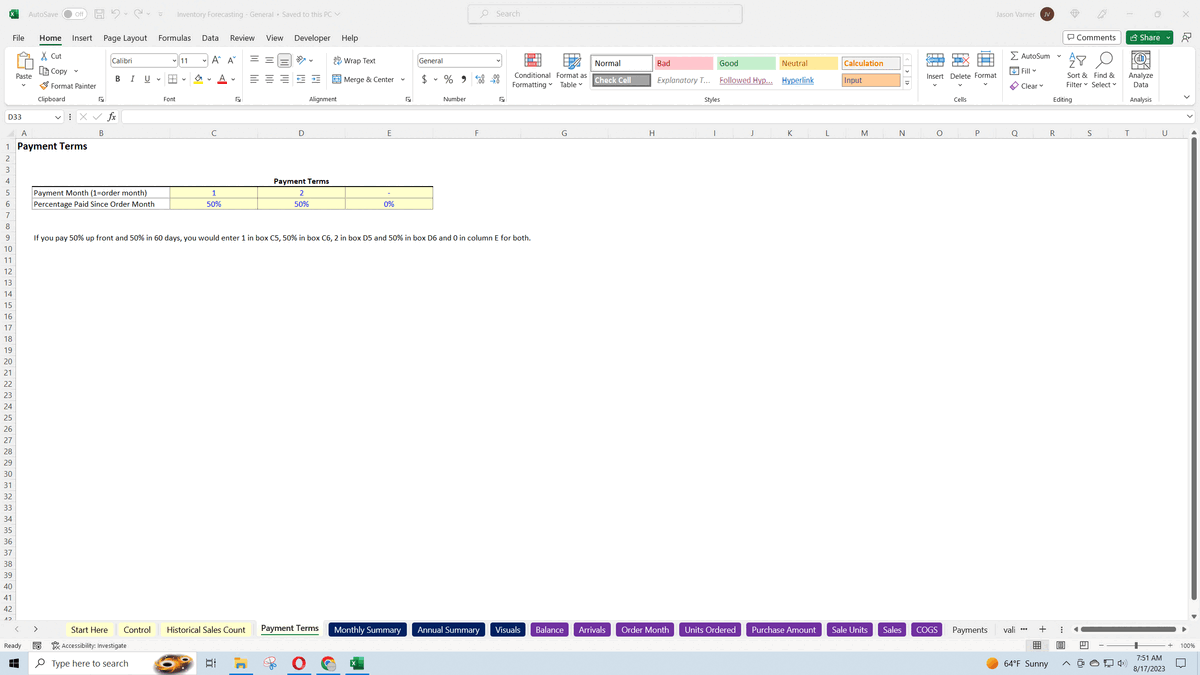Click the Share button
The height and width of the screenshot is (675, 1200).
1146,36
